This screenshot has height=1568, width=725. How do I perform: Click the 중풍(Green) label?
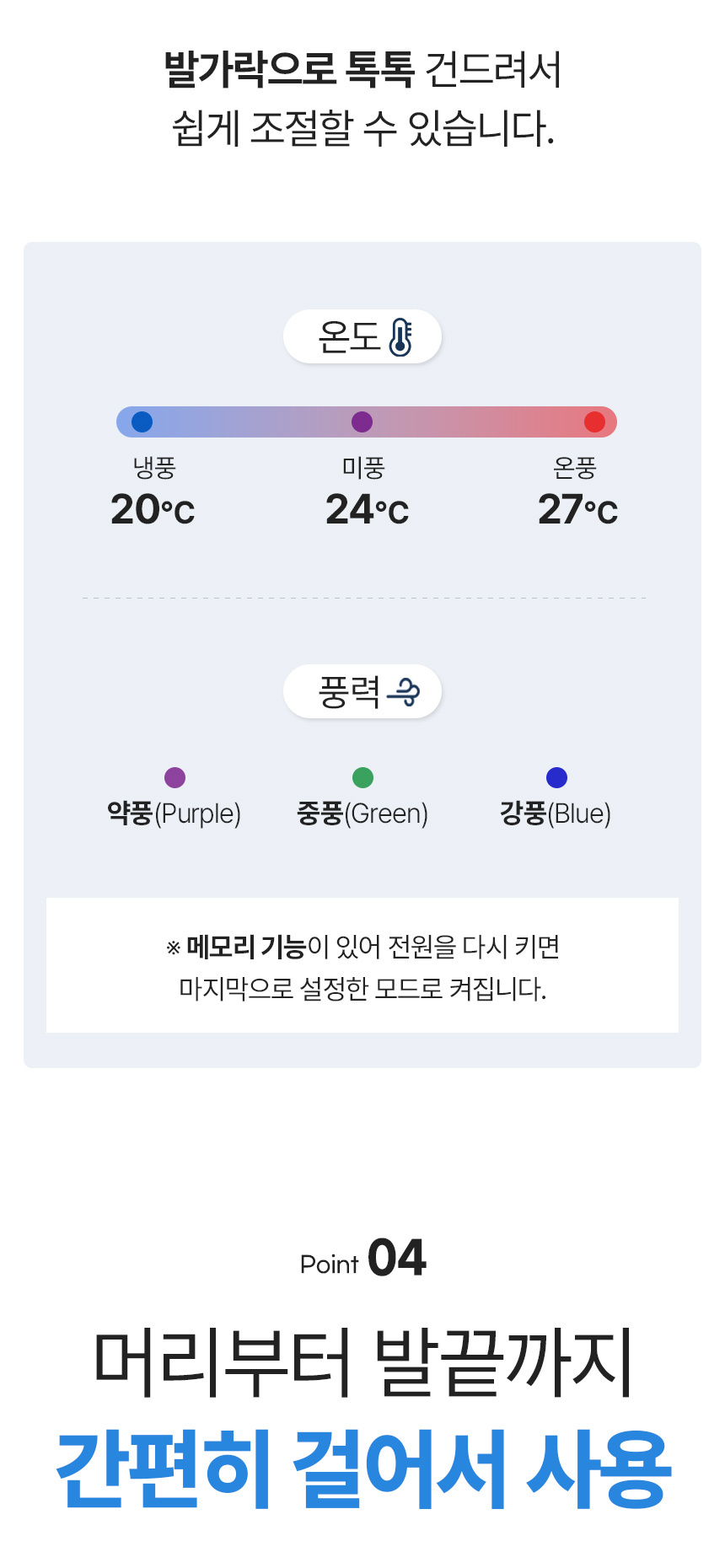[362, 814]
